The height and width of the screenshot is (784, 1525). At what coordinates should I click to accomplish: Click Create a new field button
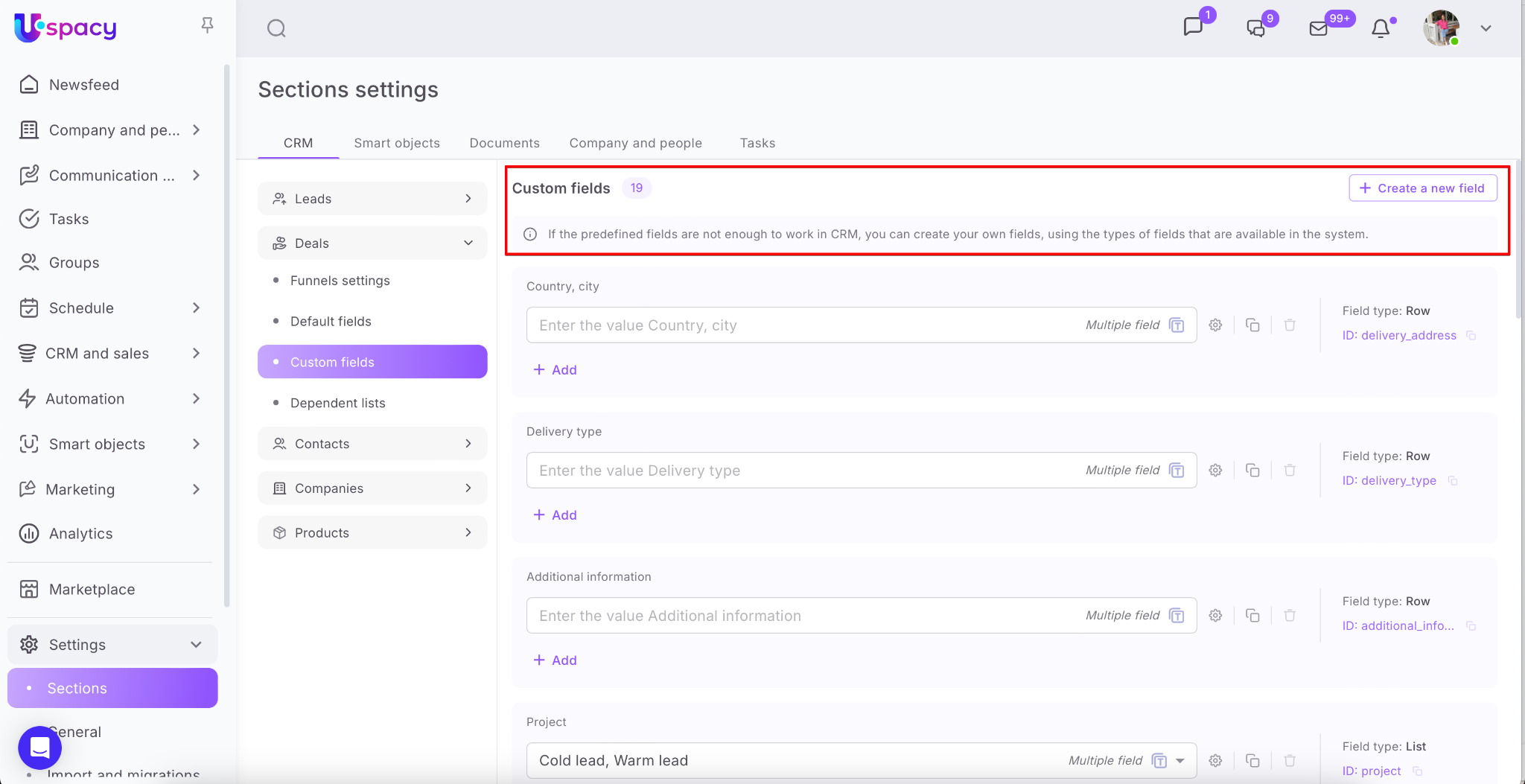coord(1422,188)
